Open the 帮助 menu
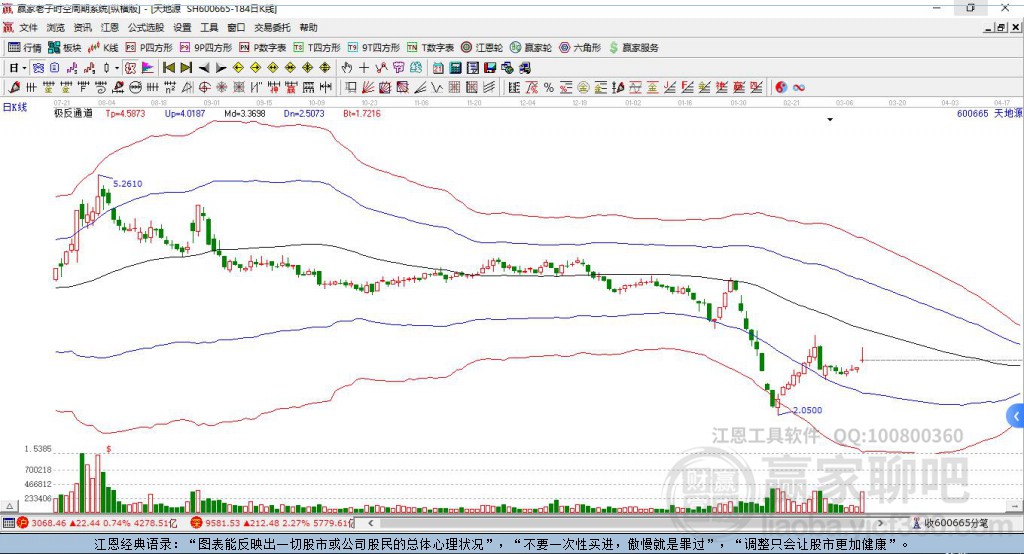Image resolution: width=1024 pixels, height=554 pixels. [x=308, y=27]
